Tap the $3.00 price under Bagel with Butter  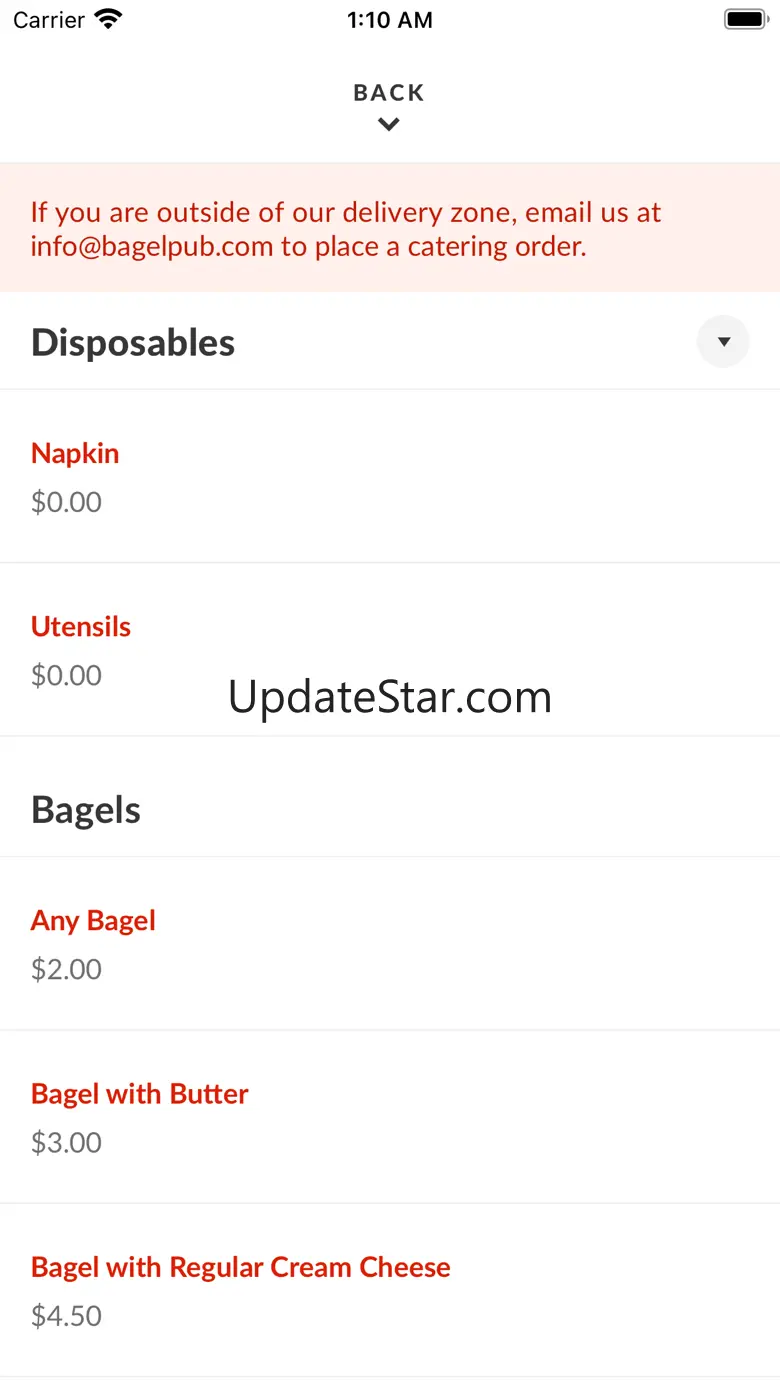[x=66, y=1142]
